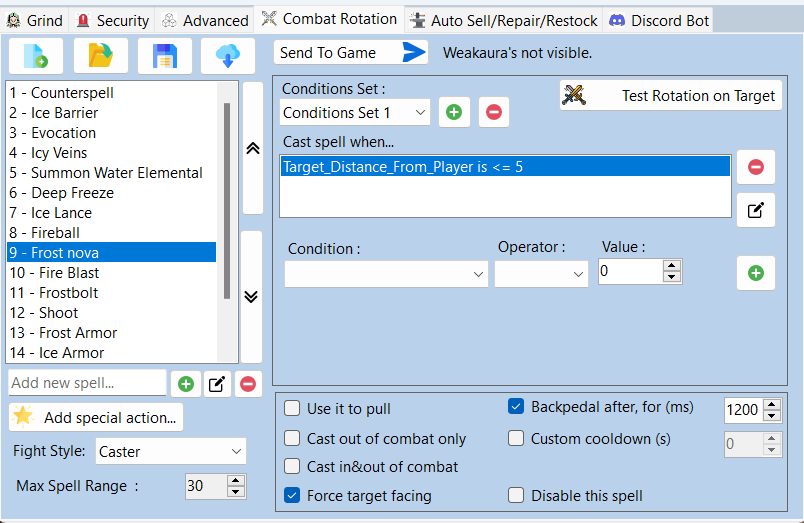Move selected spell down with double chevron
Viewport: 804px width, 523px height.
click(252, 297)
